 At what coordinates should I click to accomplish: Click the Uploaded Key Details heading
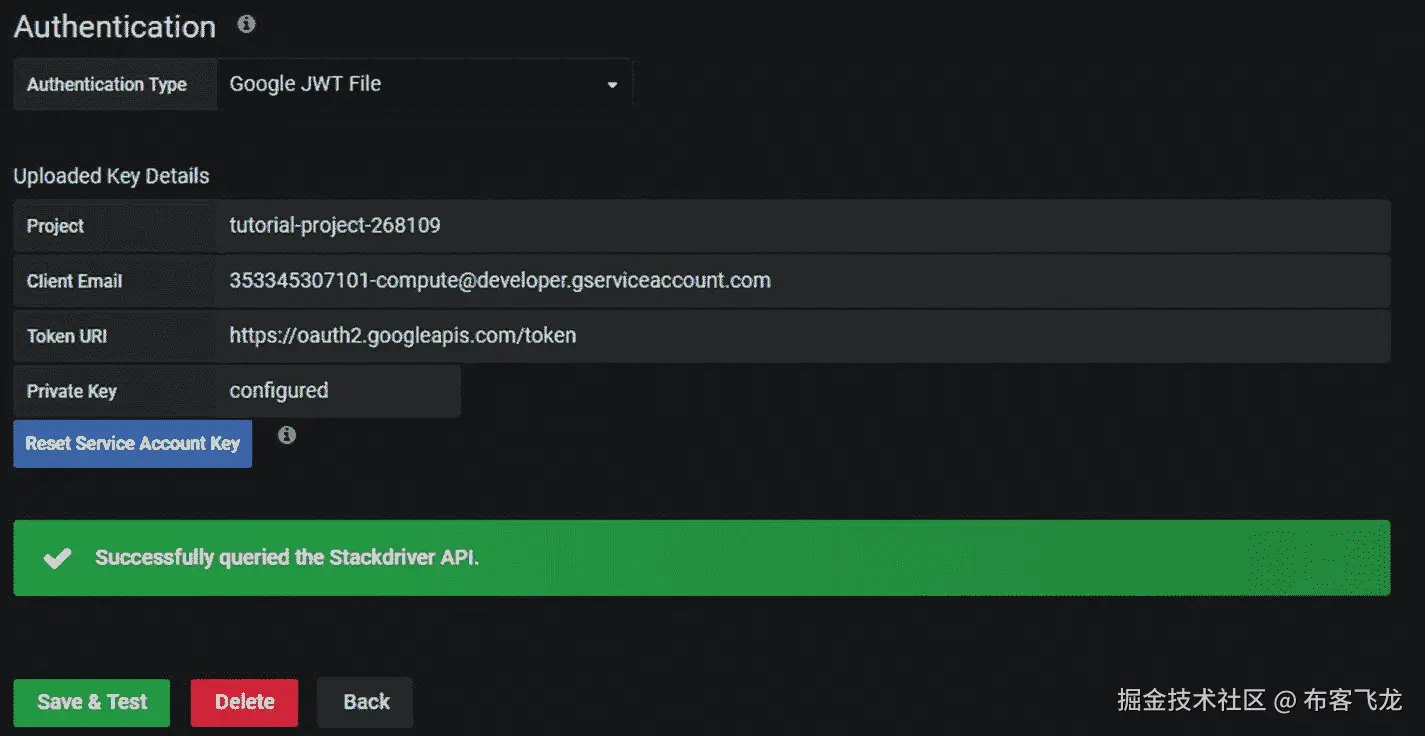pyautogui.click(x=111, y=176)
